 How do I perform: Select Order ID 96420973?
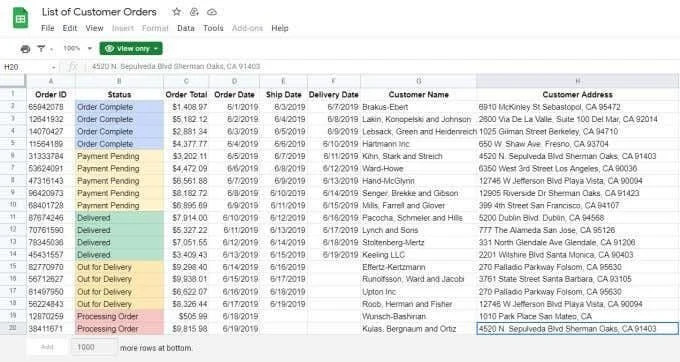point(51,193)
